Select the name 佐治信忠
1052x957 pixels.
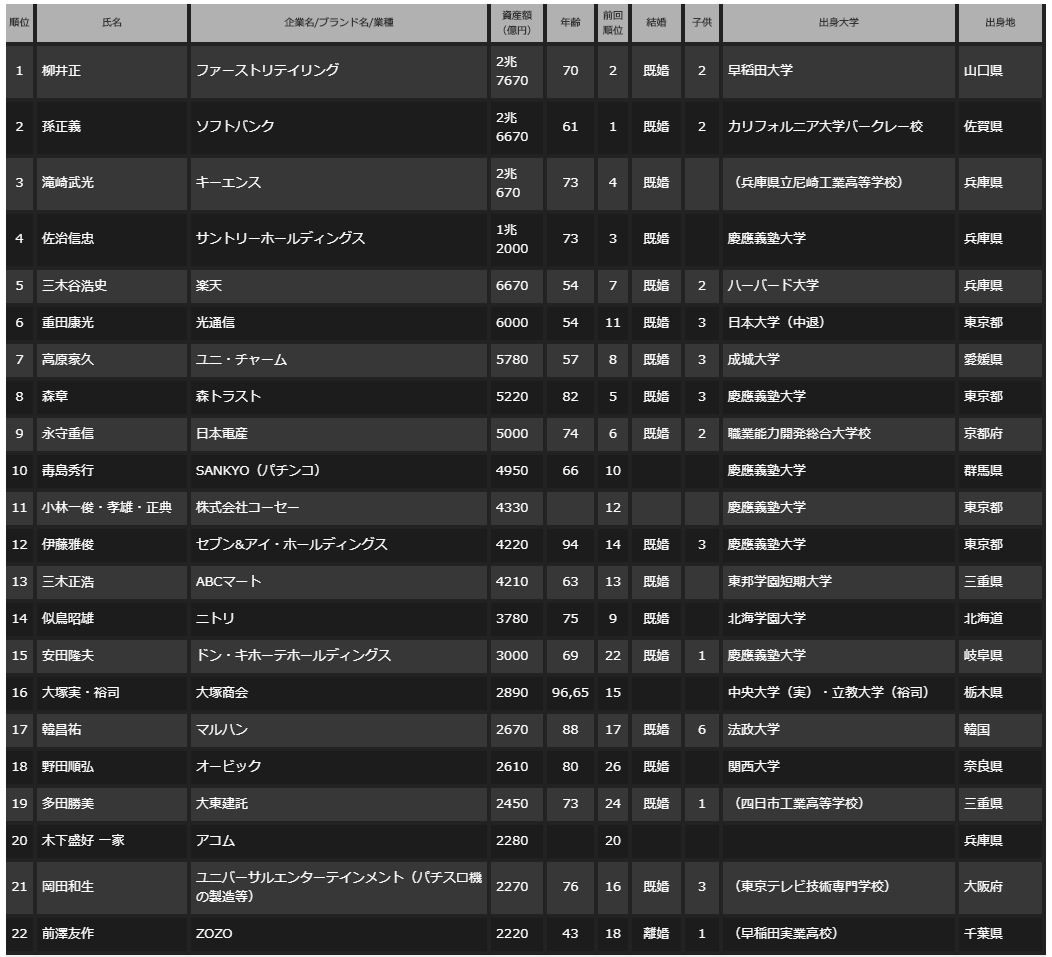(x=68, y=238)
